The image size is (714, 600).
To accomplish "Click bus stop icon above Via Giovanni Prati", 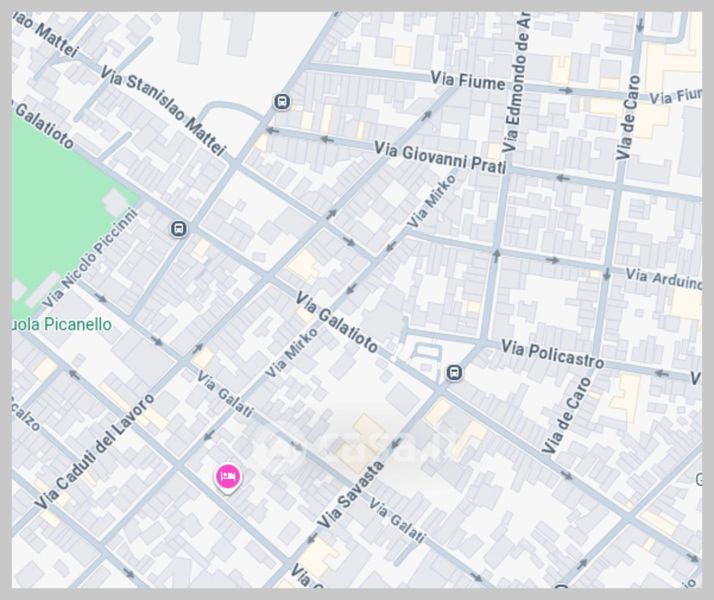I will [x=283, y=102].
